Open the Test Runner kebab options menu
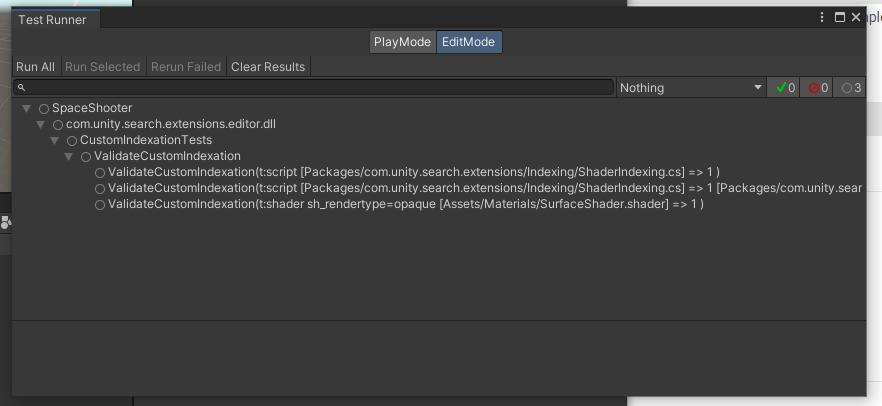The image size is (882, 406). pyautogui.click(x=822, y=18)
